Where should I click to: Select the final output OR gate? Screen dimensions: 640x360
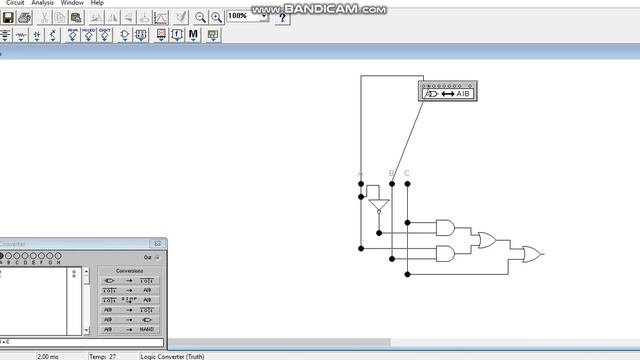[532, 254]
